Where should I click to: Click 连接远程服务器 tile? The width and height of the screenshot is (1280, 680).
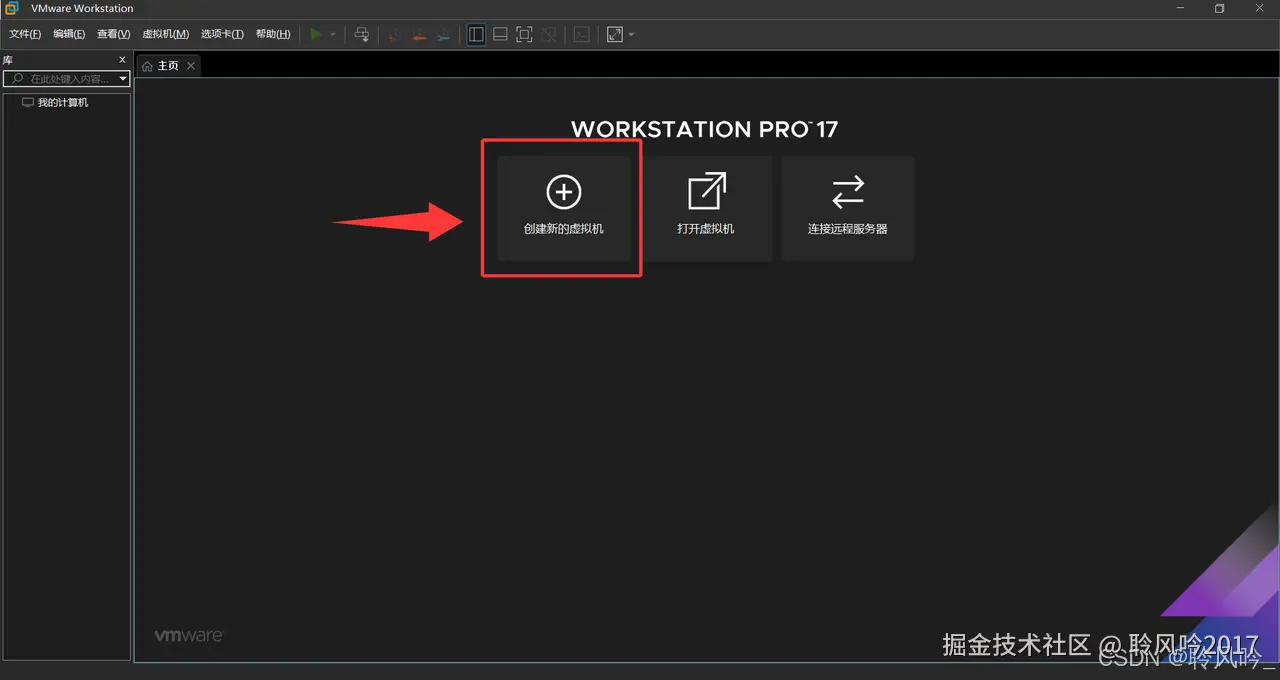click(x=848, y=208)
